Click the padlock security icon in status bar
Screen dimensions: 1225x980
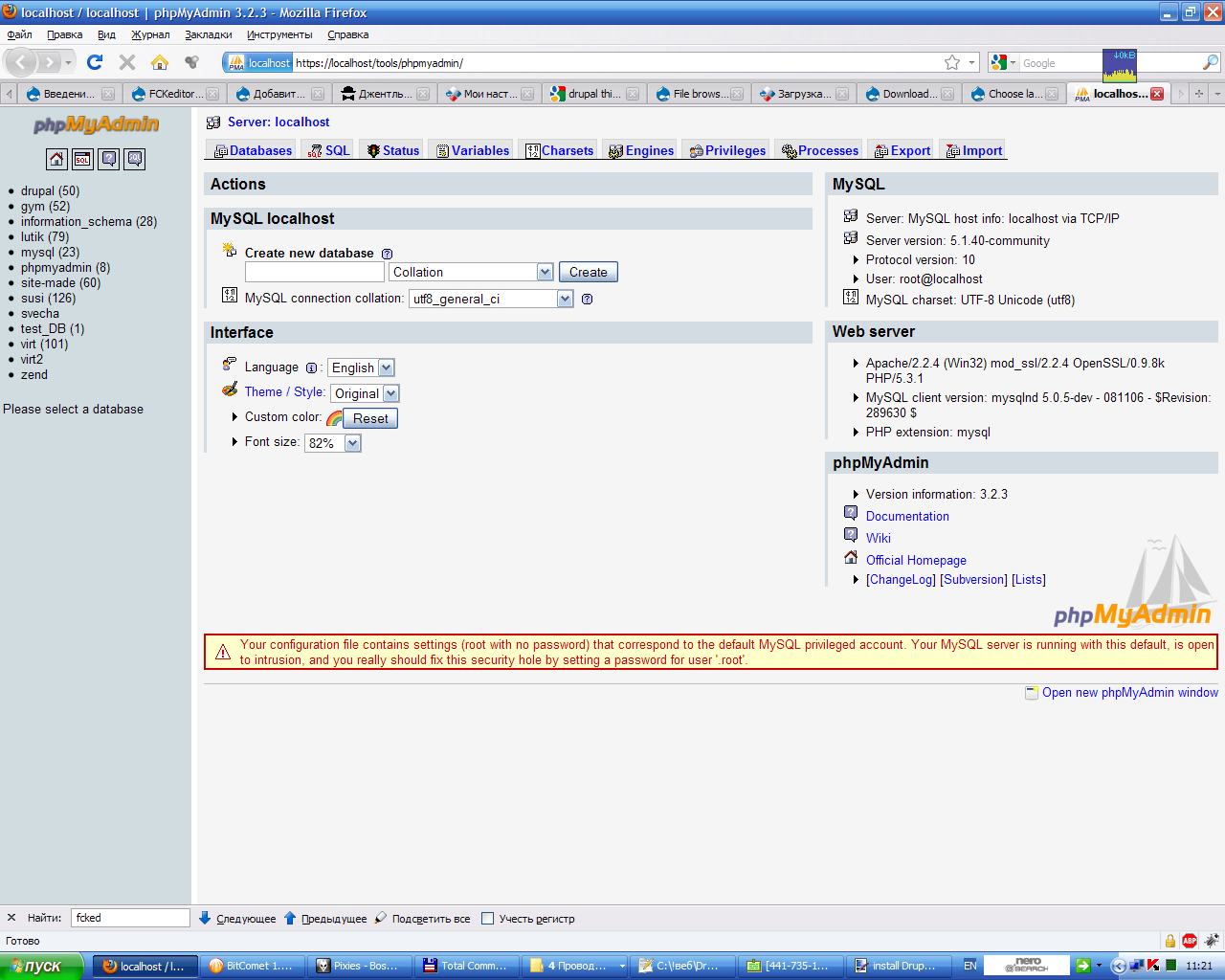tap(1169, 941)
